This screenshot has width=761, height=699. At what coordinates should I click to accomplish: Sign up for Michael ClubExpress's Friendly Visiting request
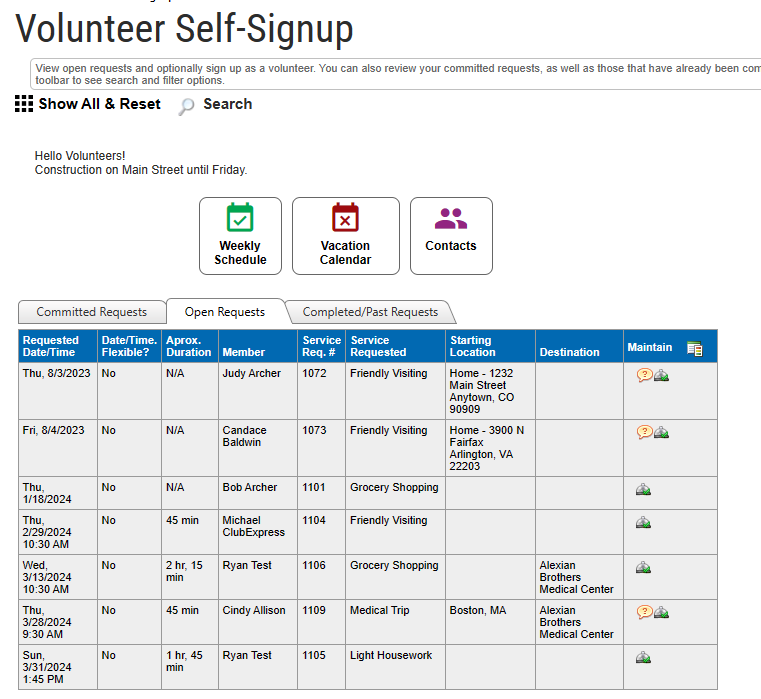point(643,523)
